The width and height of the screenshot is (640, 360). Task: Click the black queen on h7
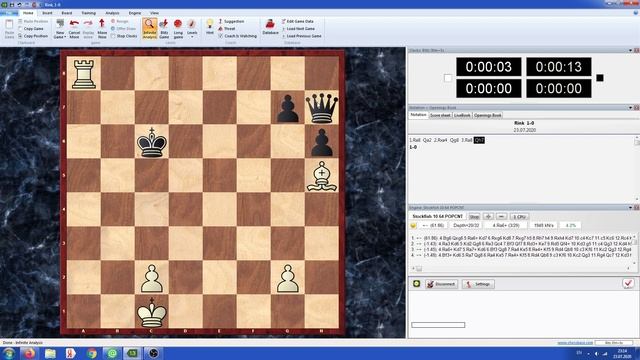tap(322, 108)
